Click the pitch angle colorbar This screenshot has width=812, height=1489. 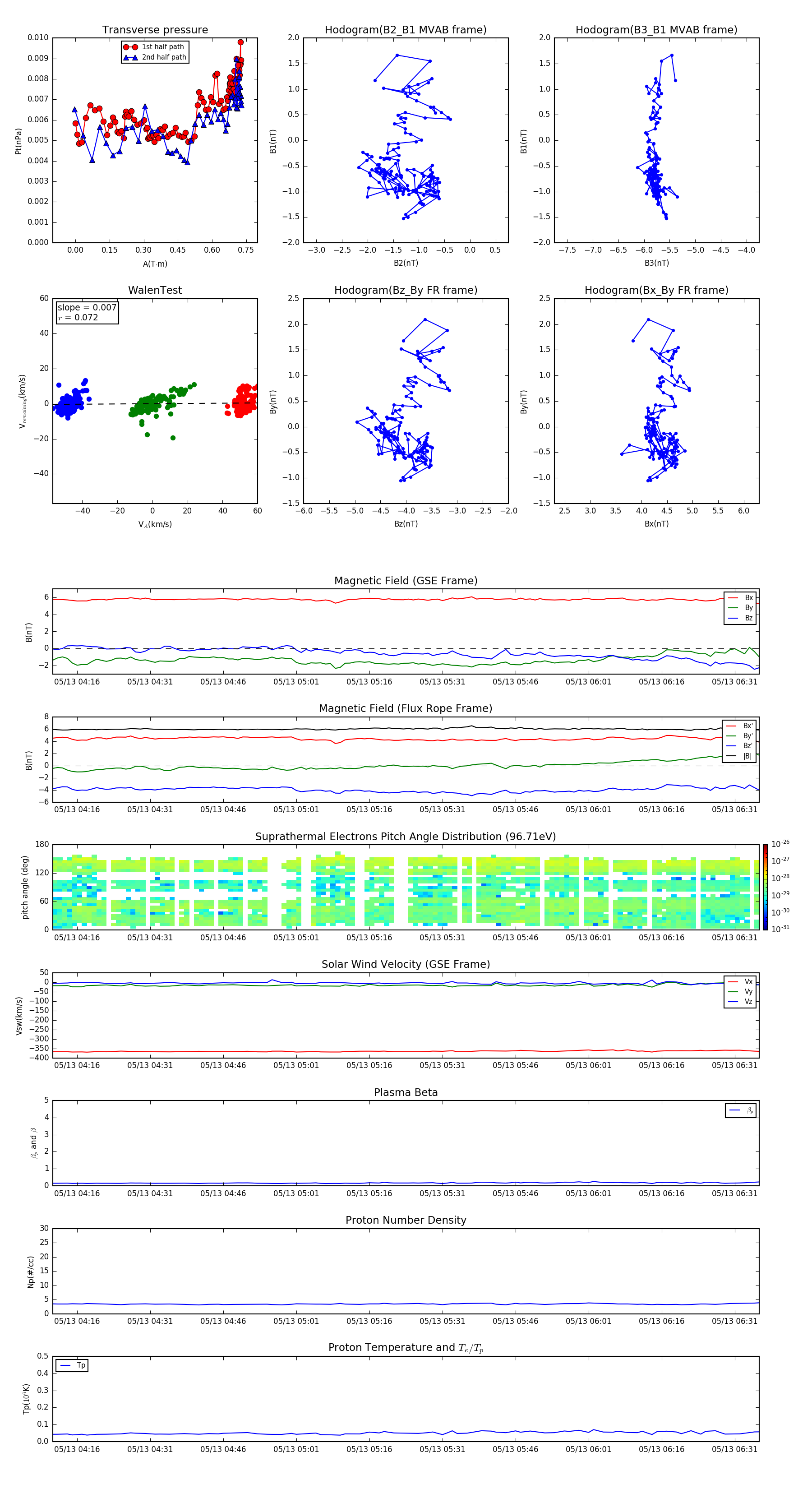coord(765,887)
